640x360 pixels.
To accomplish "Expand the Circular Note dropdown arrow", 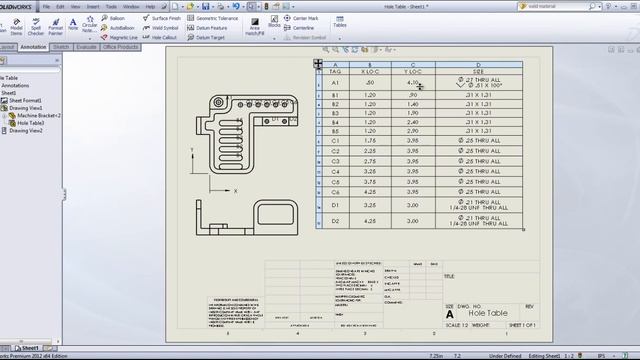I will tap(90, 38).
